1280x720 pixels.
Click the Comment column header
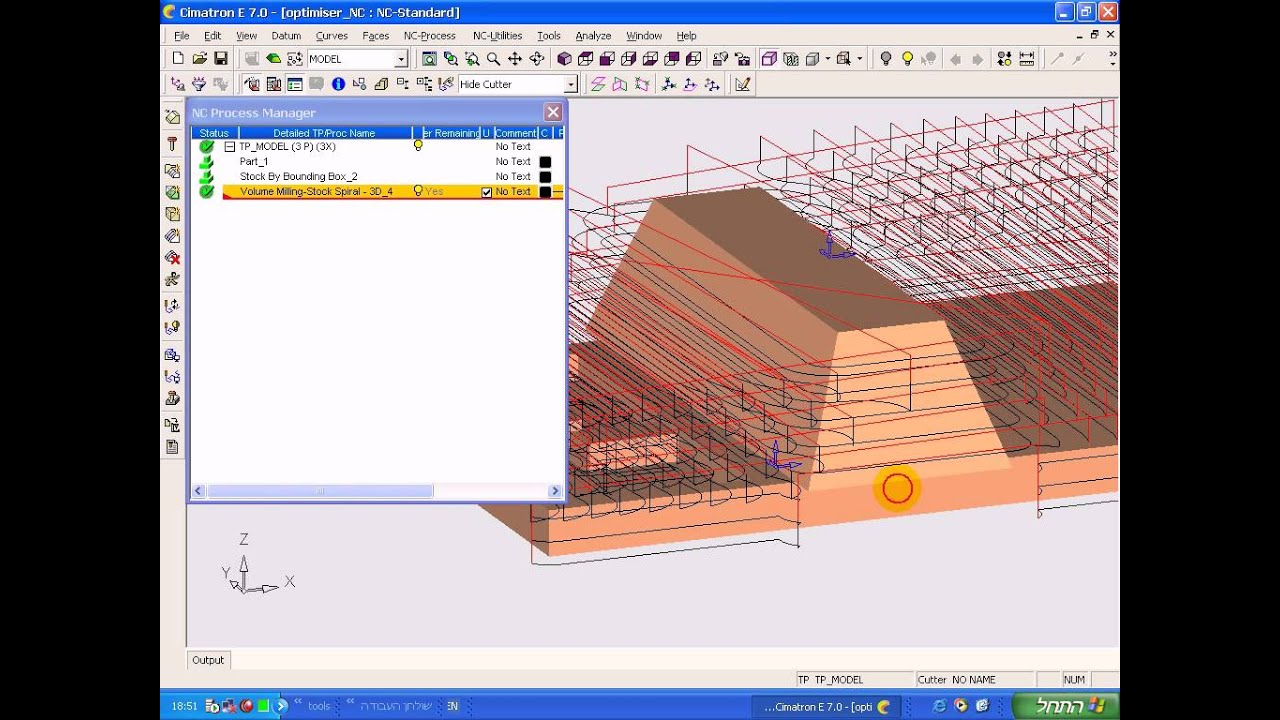[x=516, y=133]
